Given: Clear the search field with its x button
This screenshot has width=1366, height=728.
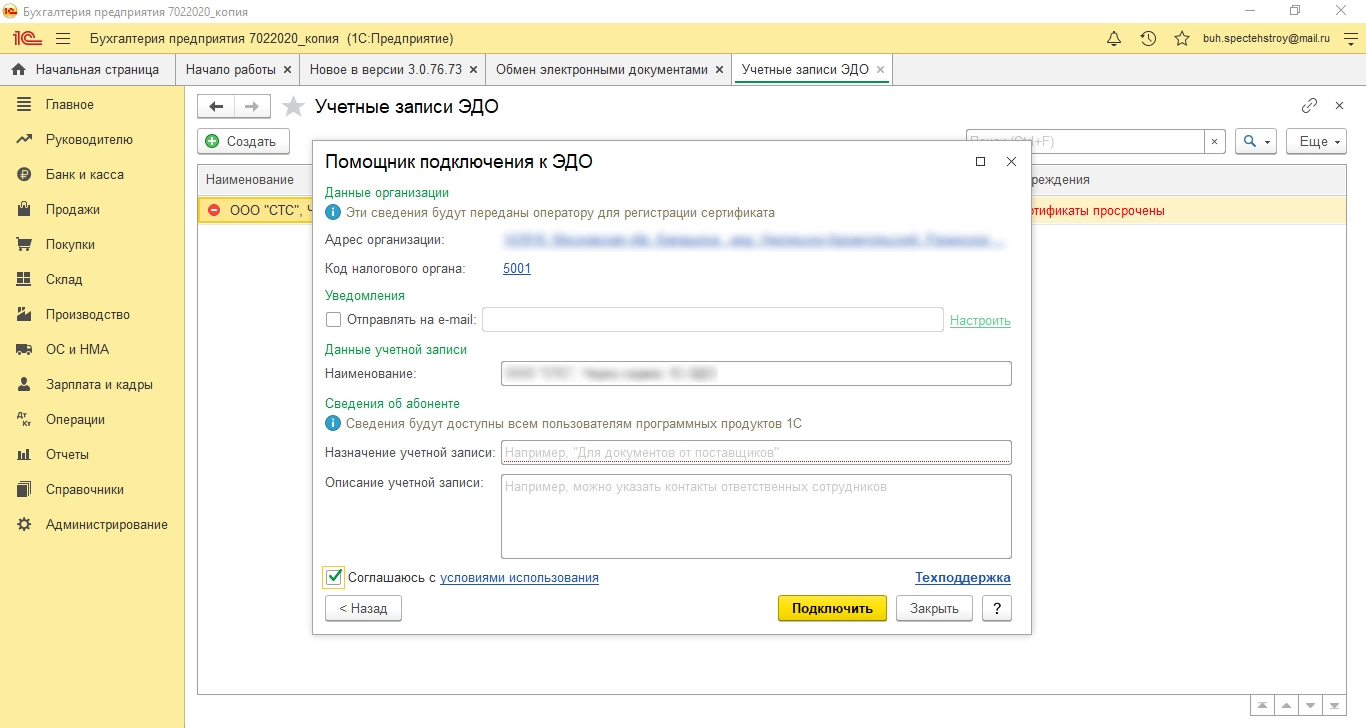Looking at the screenshot, I should tap(1215, 142).
